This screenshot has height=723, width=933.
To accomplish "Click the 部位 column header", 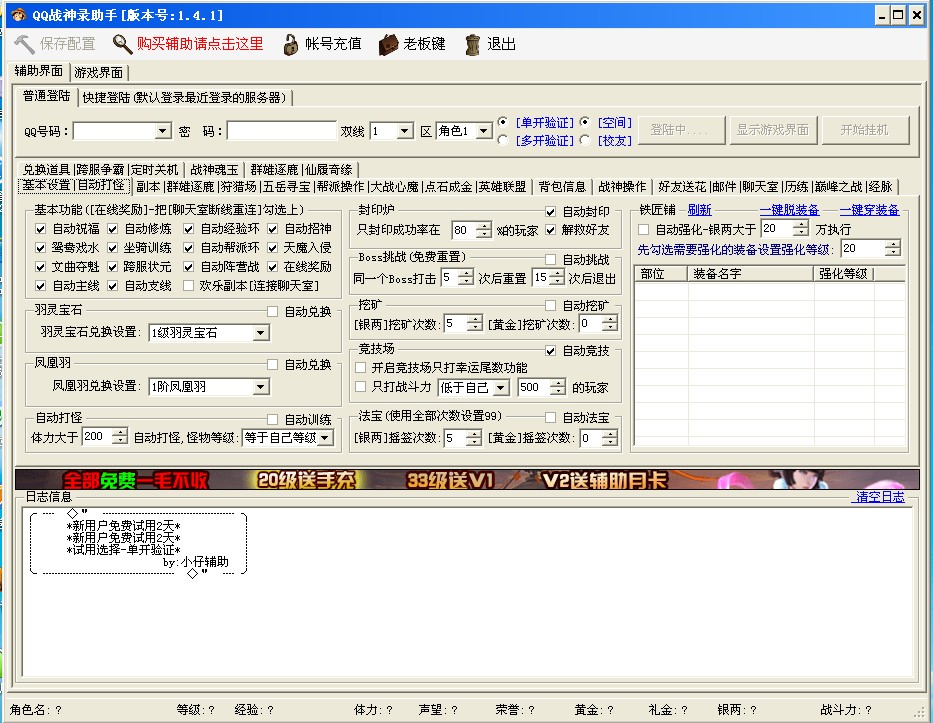I will coord(661,274).
